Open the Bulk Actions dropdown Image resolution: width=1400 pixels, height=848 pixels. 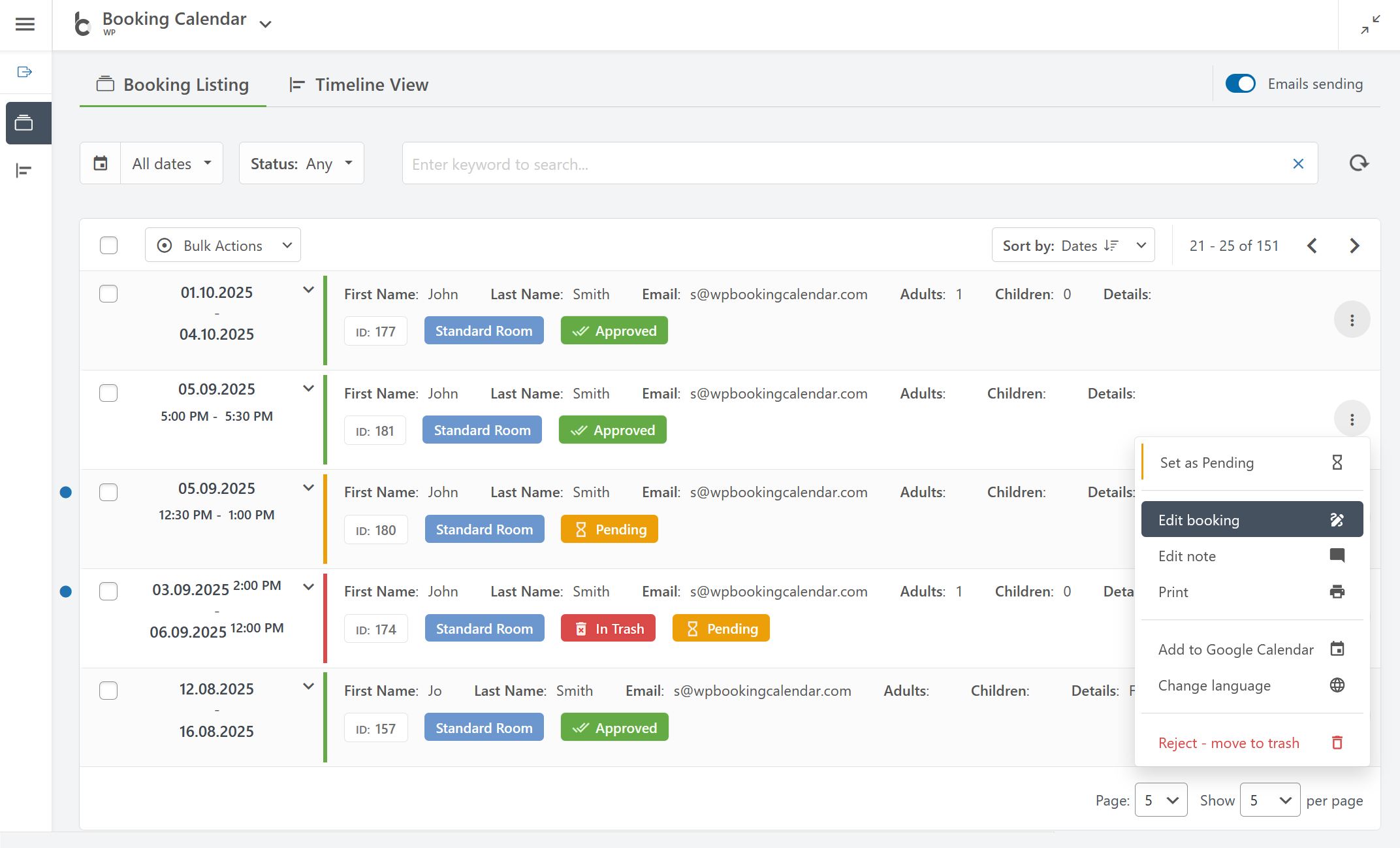point(223,246)
